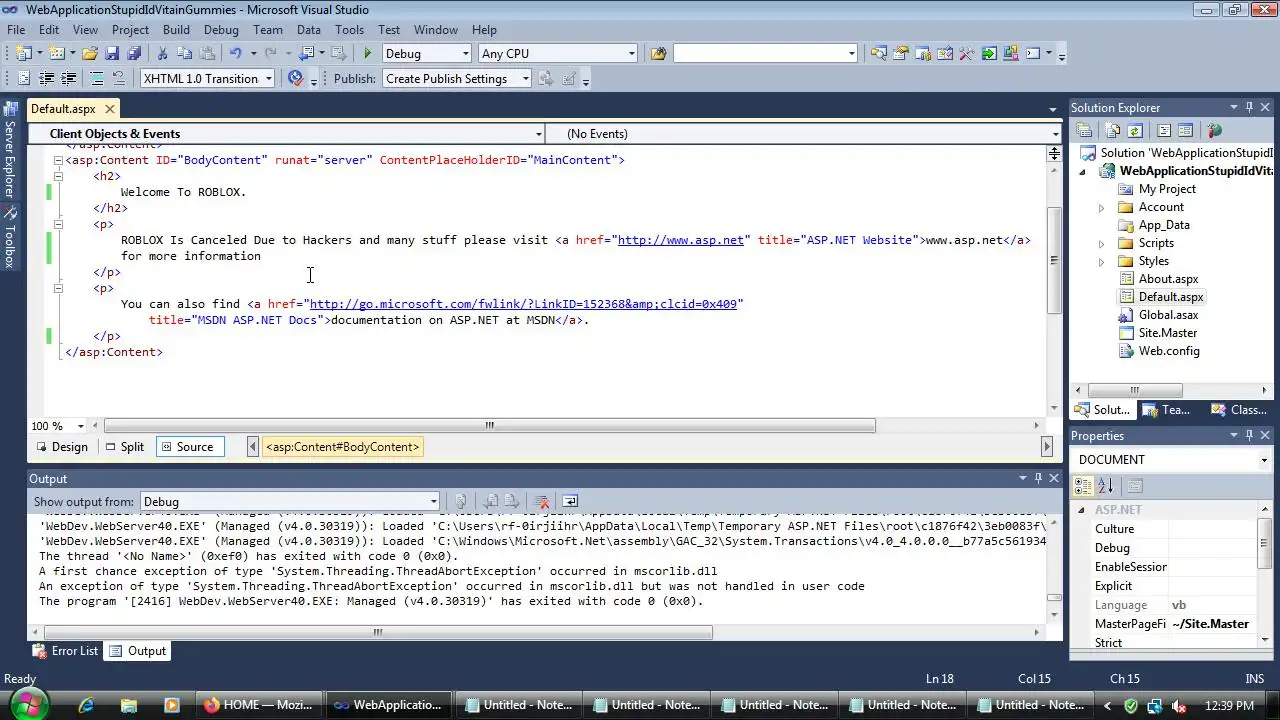Click the Navigate Backward icon
1280x720 pixels.
(x=306, y=53)
